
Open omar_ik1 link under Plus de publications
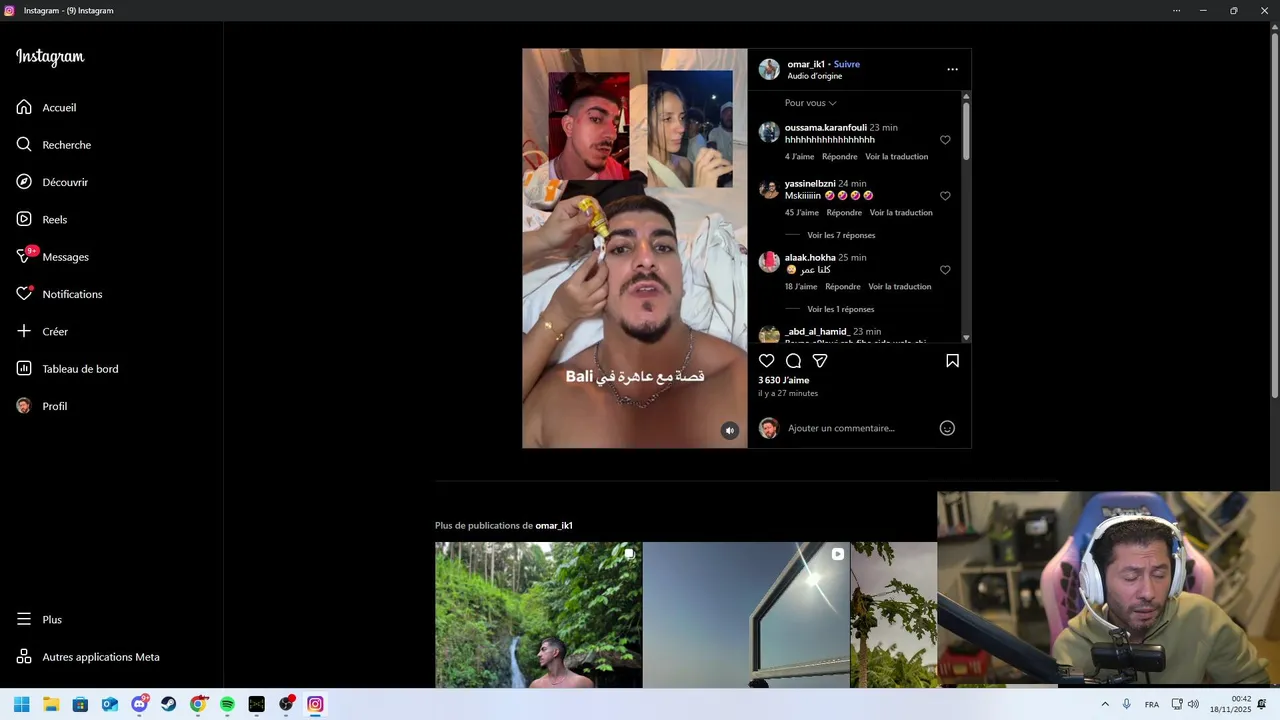pyautogui.click(x=554, y=526)
